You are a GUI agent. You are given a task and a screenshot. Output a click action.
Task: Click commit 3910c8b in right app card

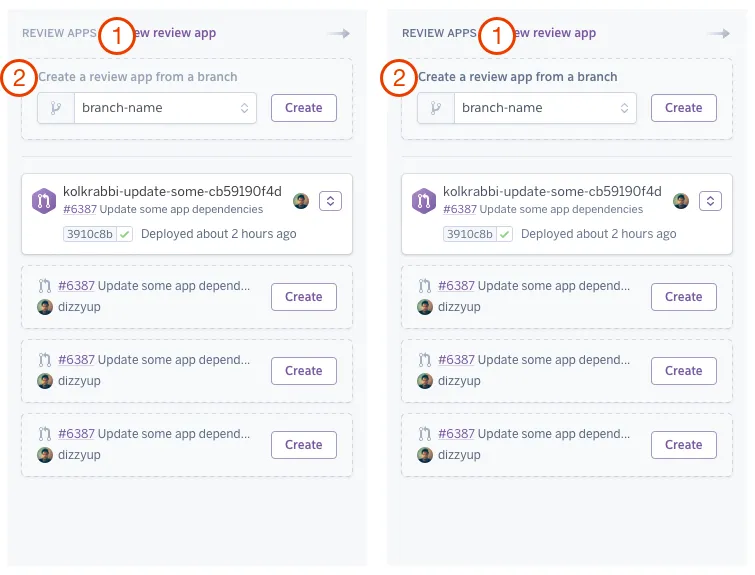pyautogui.click(x=470, y=234)
